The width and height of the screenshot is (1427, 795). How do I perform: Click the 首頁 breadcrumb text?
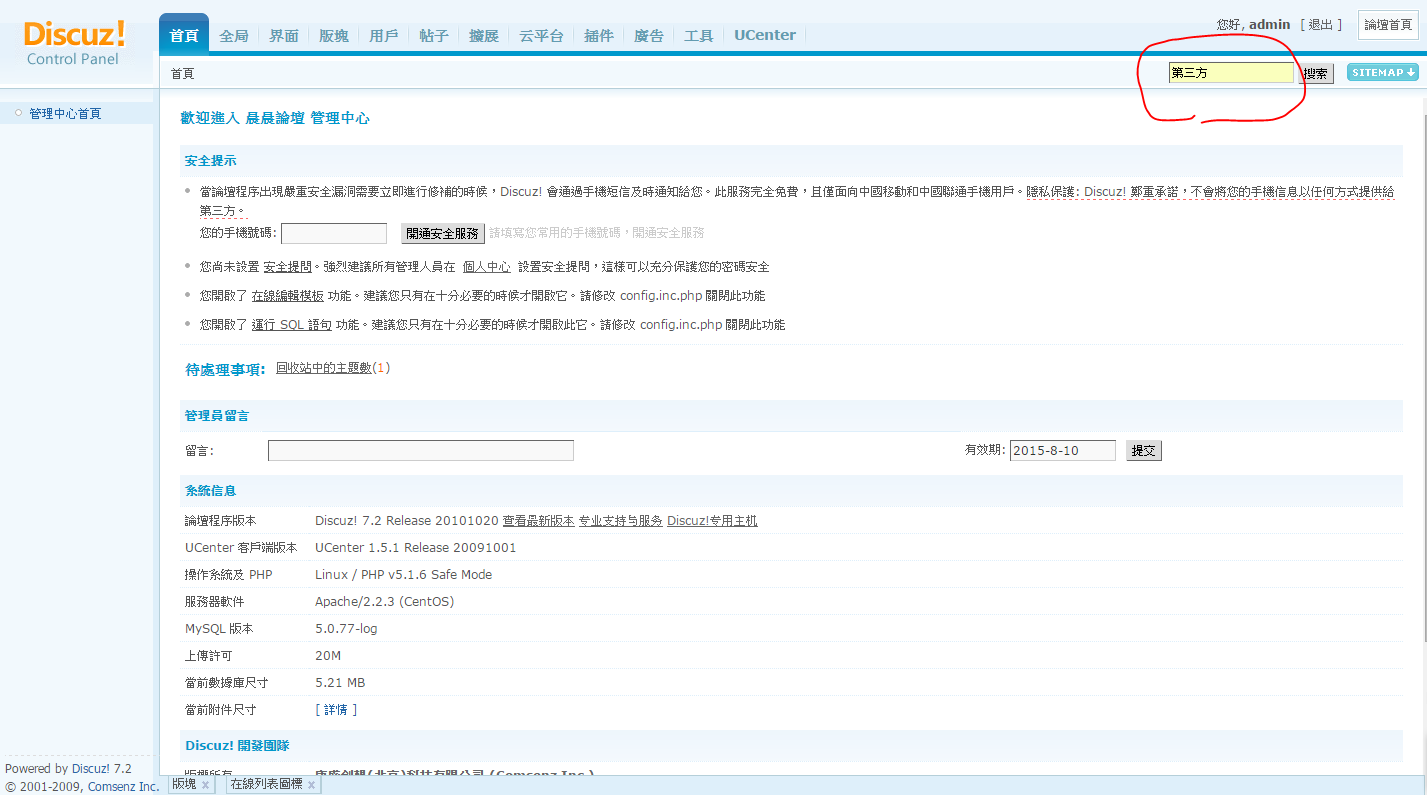click(182, 74)
